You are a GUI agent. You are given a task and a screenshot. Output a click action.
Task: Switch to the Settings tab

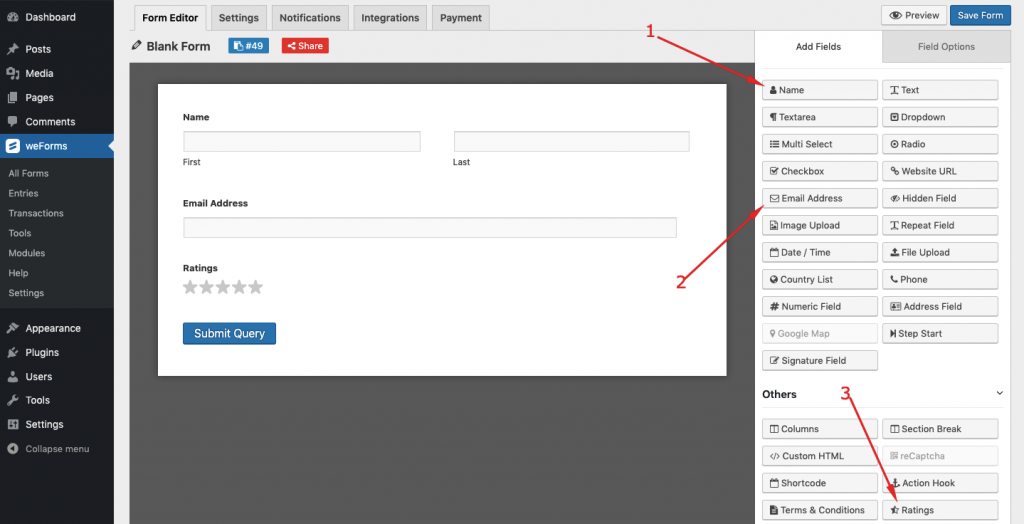pyautogui.click(x=238, y=18)
